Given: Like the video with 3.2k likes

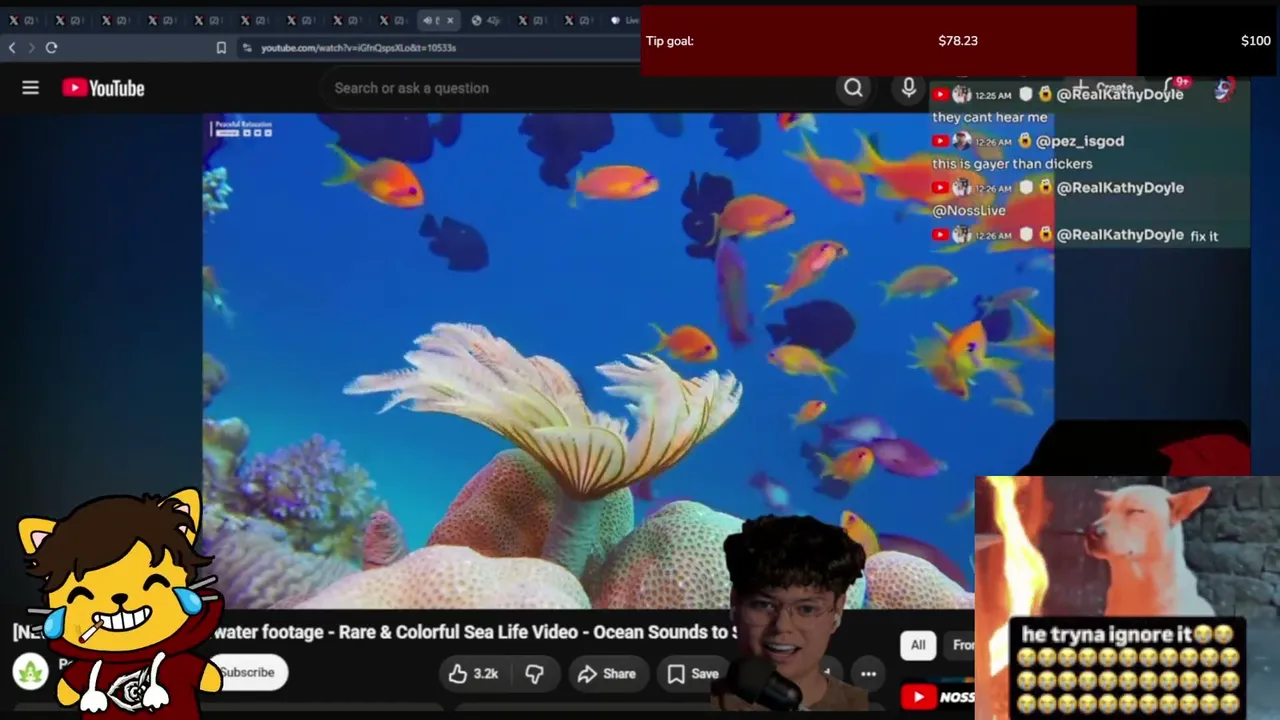Looking at the screenshot, I should [474, 674].
